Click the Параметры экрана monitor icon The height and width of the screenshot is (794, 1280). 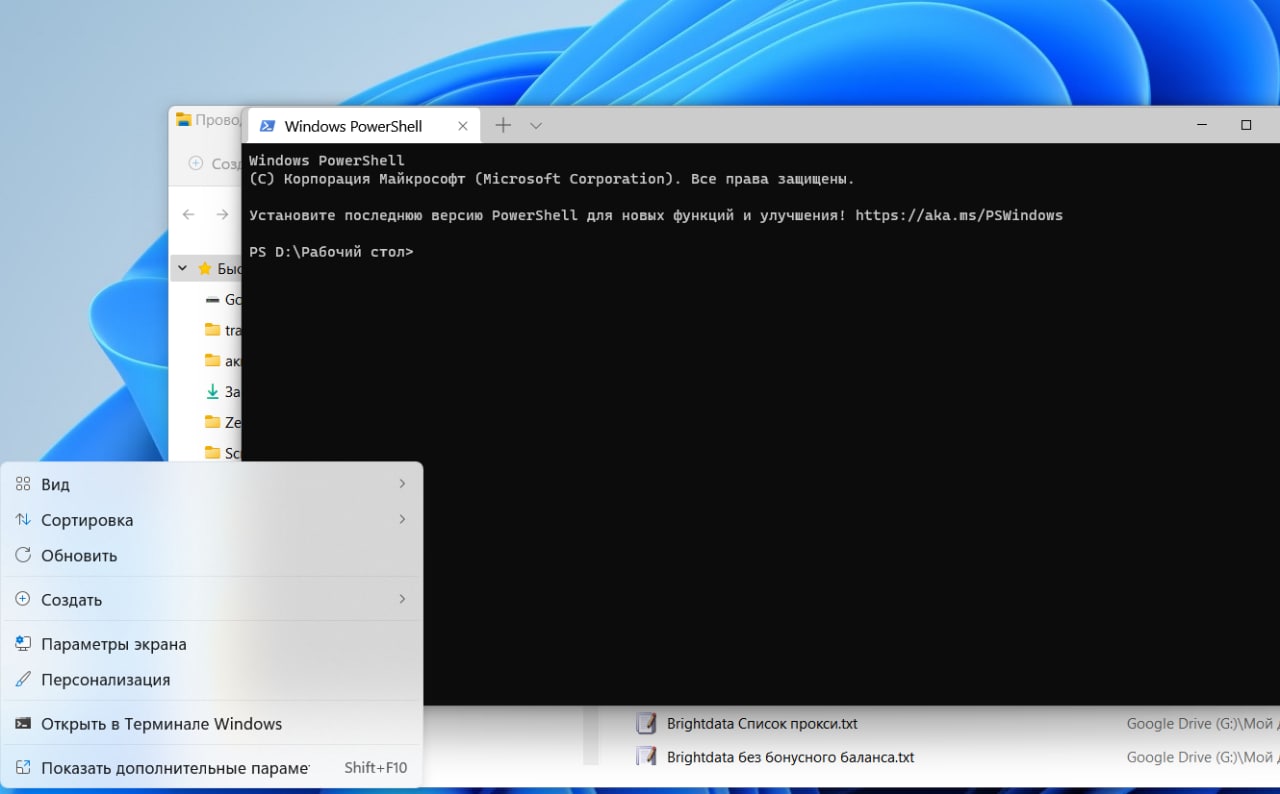point(23,644)
